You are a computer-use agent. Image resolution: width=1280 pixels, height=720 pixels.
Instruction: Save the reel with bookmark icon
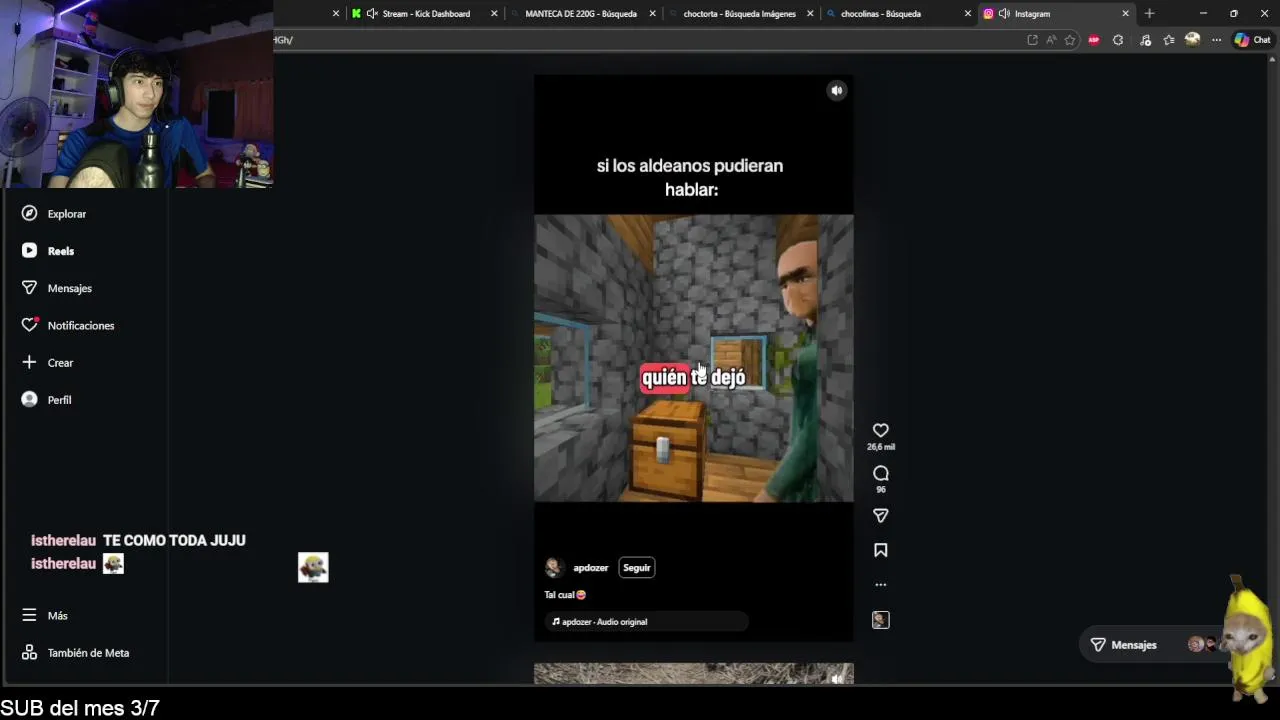click(x=881, y=550)
